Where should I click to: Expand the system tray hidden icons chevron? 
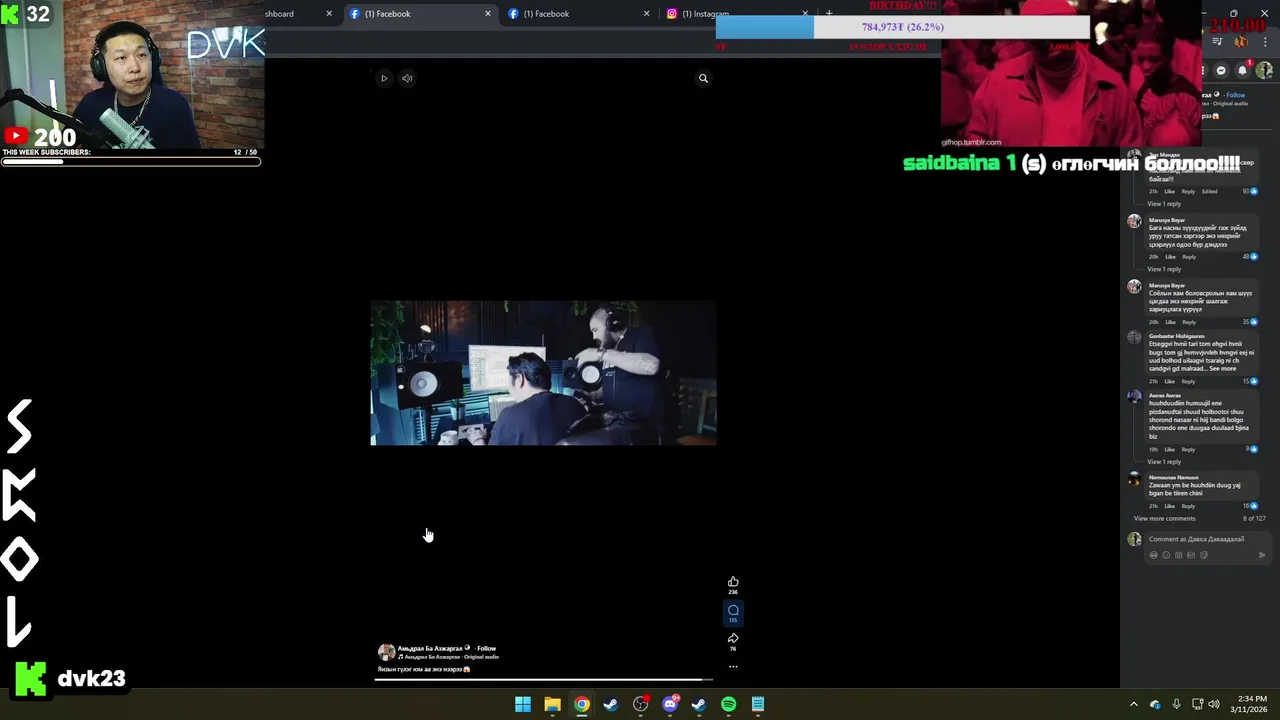(x=1134, y=704)
